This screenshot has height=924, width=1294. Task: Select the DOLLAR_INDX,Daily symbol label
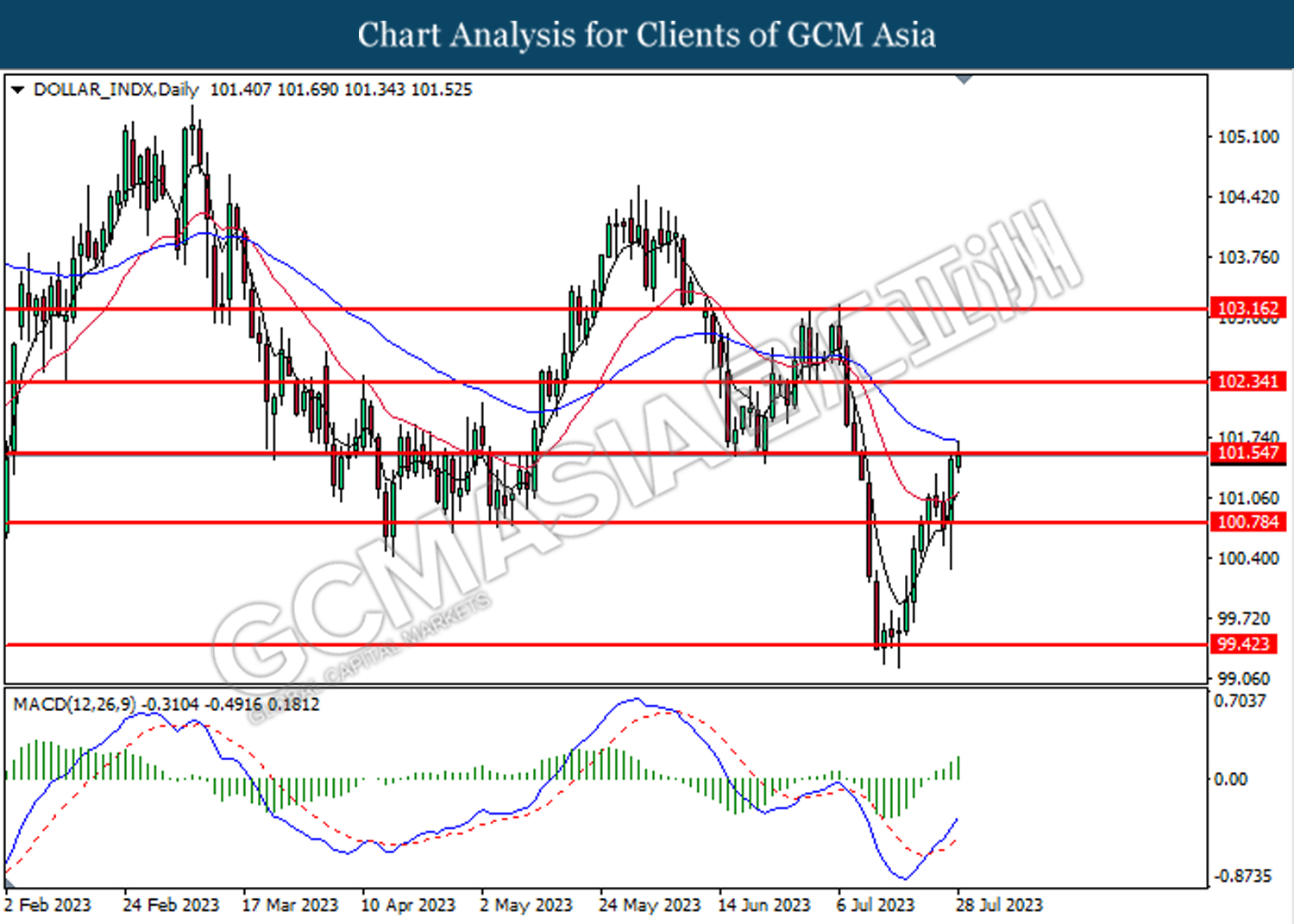(x=116, y=90)
